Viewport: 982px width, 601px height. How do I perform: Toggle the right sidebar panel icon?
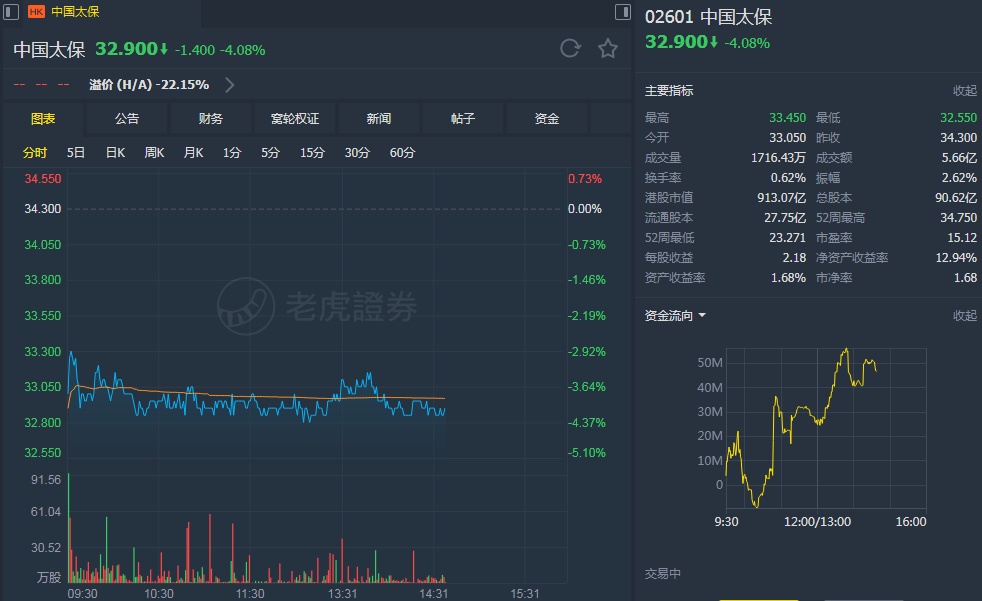pyautogui.click(x=623, y=12)
